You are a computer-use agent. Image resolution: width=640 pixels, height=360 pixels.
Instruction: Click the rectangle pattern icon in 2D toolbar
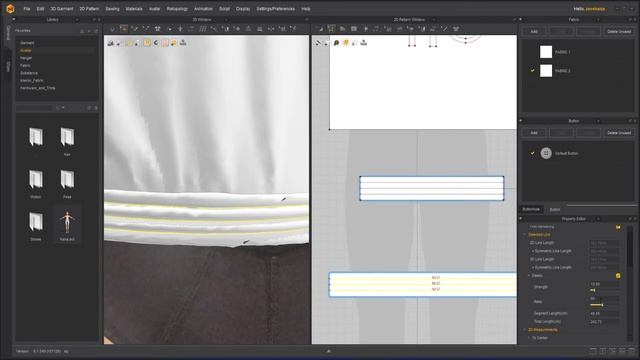click(354, 29)
